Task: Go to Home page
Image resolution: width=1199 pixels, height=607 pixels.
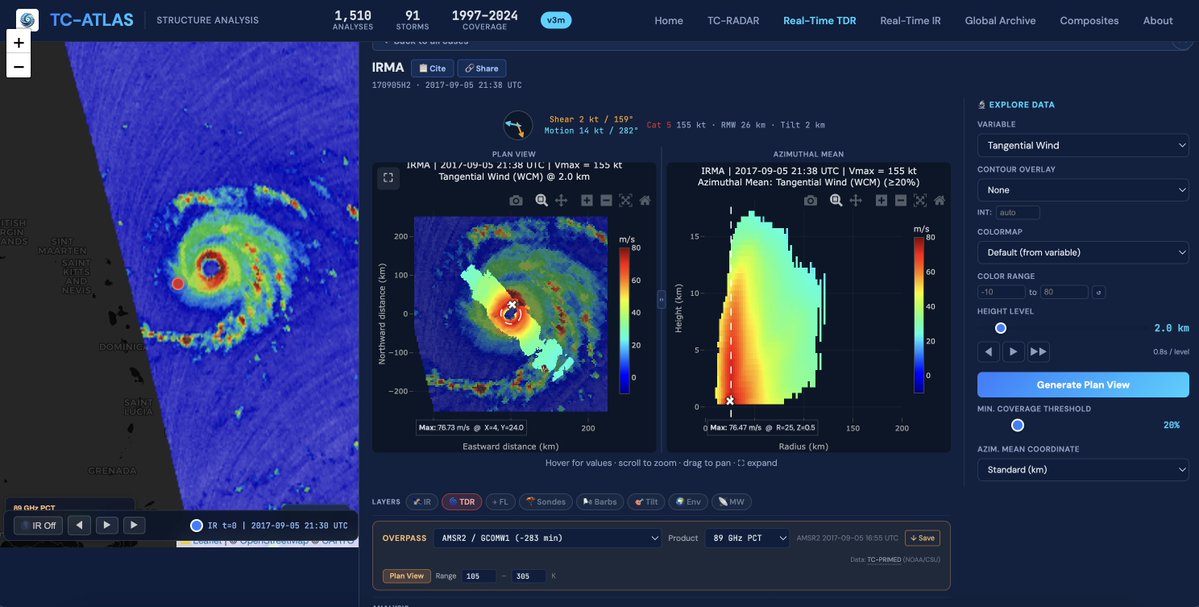Action: (668, 21)
